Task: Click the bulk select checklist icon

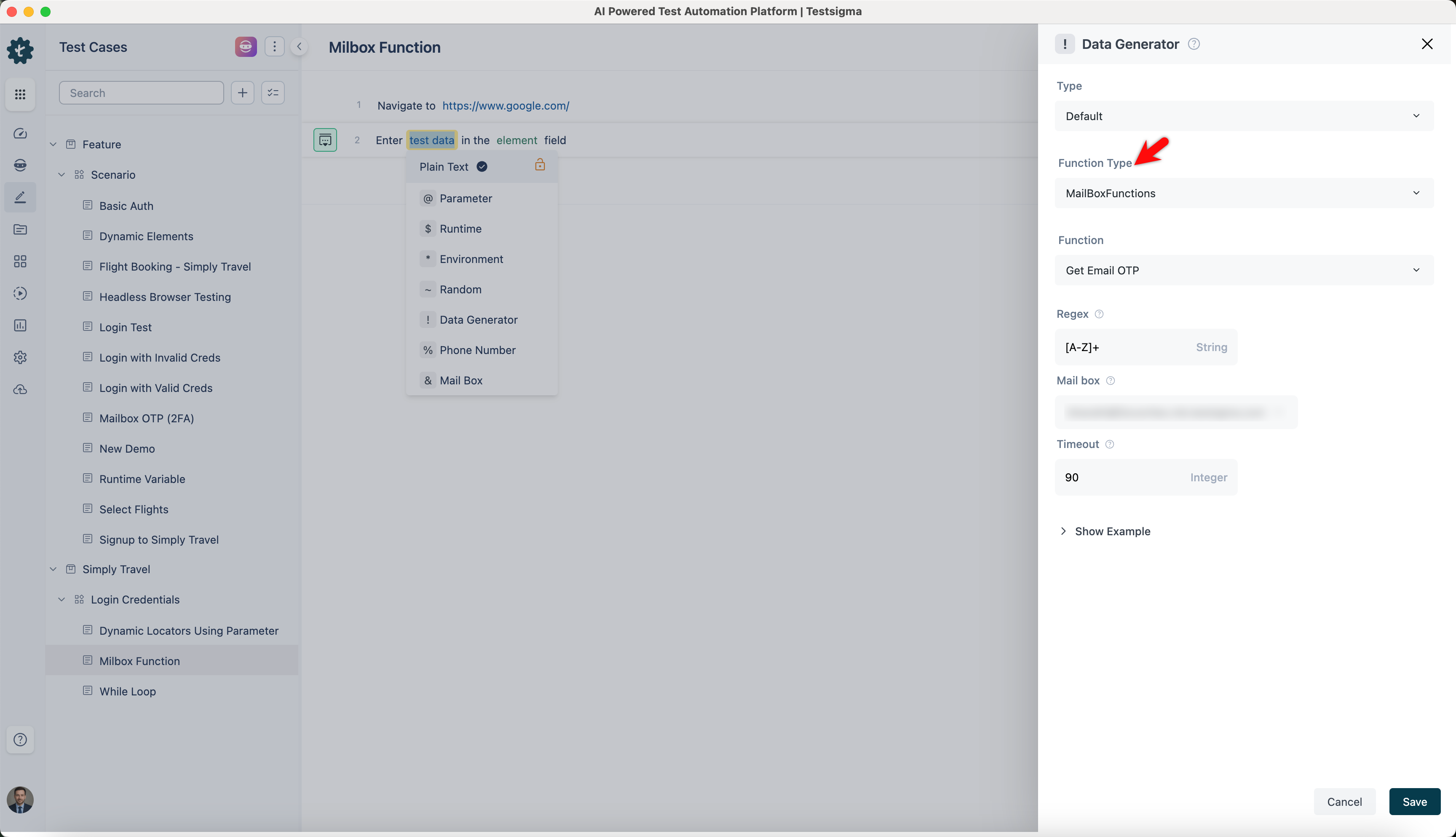Action: coord(273,93)
